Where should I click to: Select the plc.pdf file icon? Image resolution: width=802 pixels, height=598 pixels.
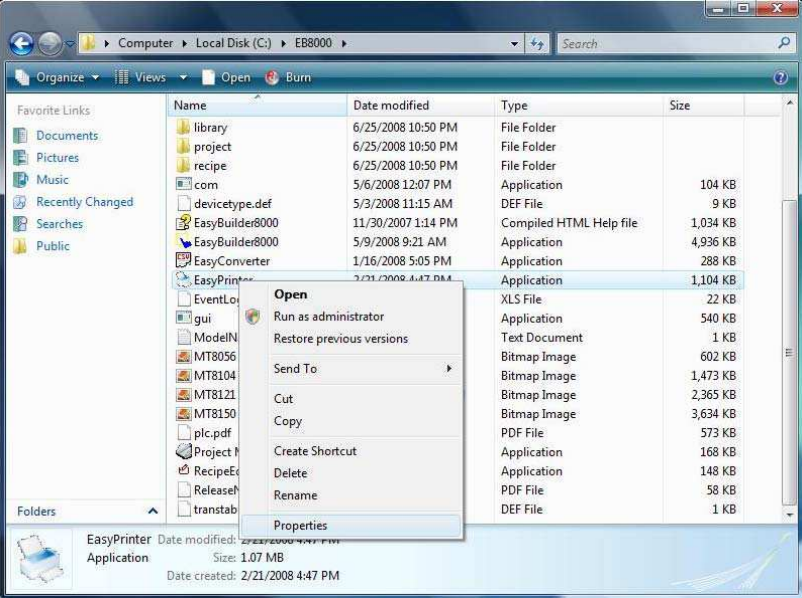click(x=183, y=432)
